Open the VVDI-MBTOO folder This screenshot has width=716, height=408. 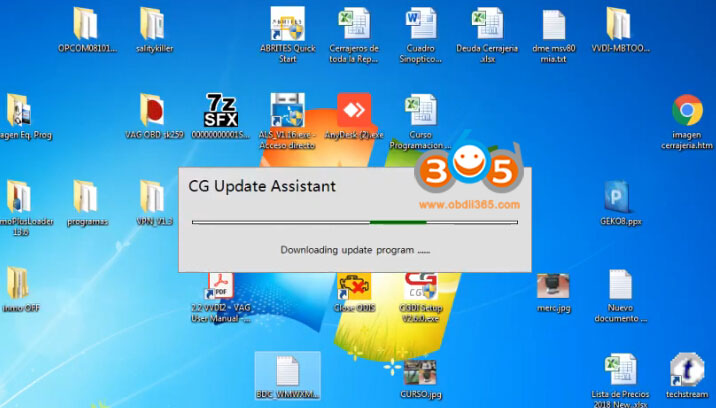tap(620, 24)
